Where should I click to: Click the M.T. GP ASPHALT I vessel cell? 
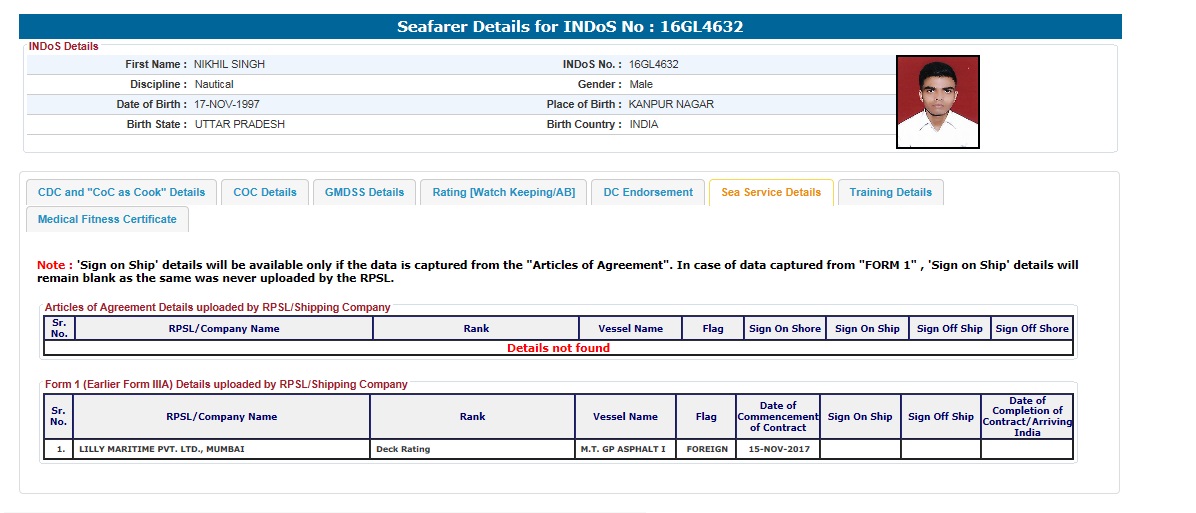(x=622, y=449)
